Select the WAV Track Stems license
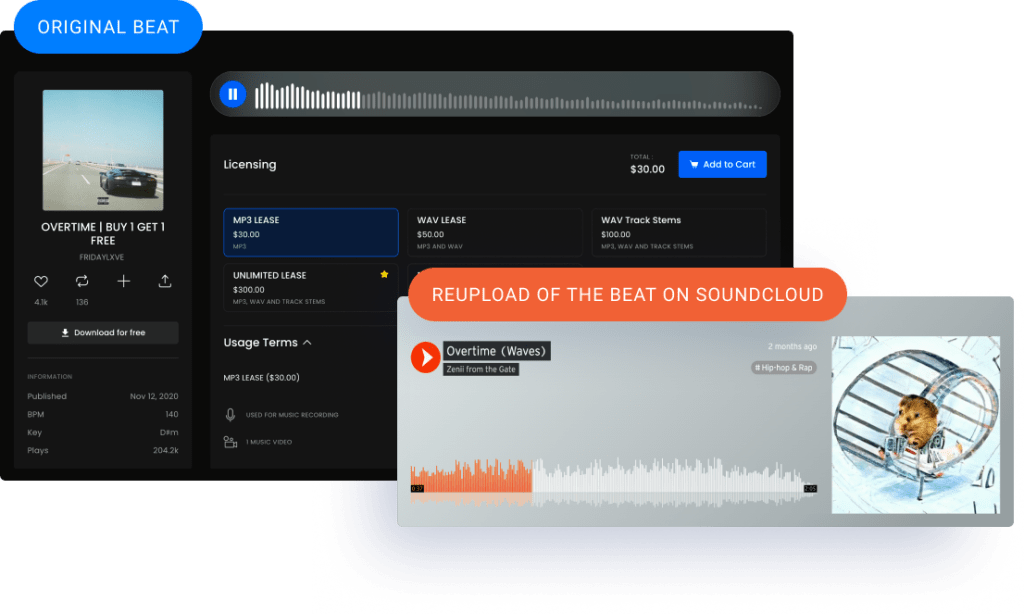This screenshot has width=1024, height=614. pyautogui.click(x=678, y=231)
